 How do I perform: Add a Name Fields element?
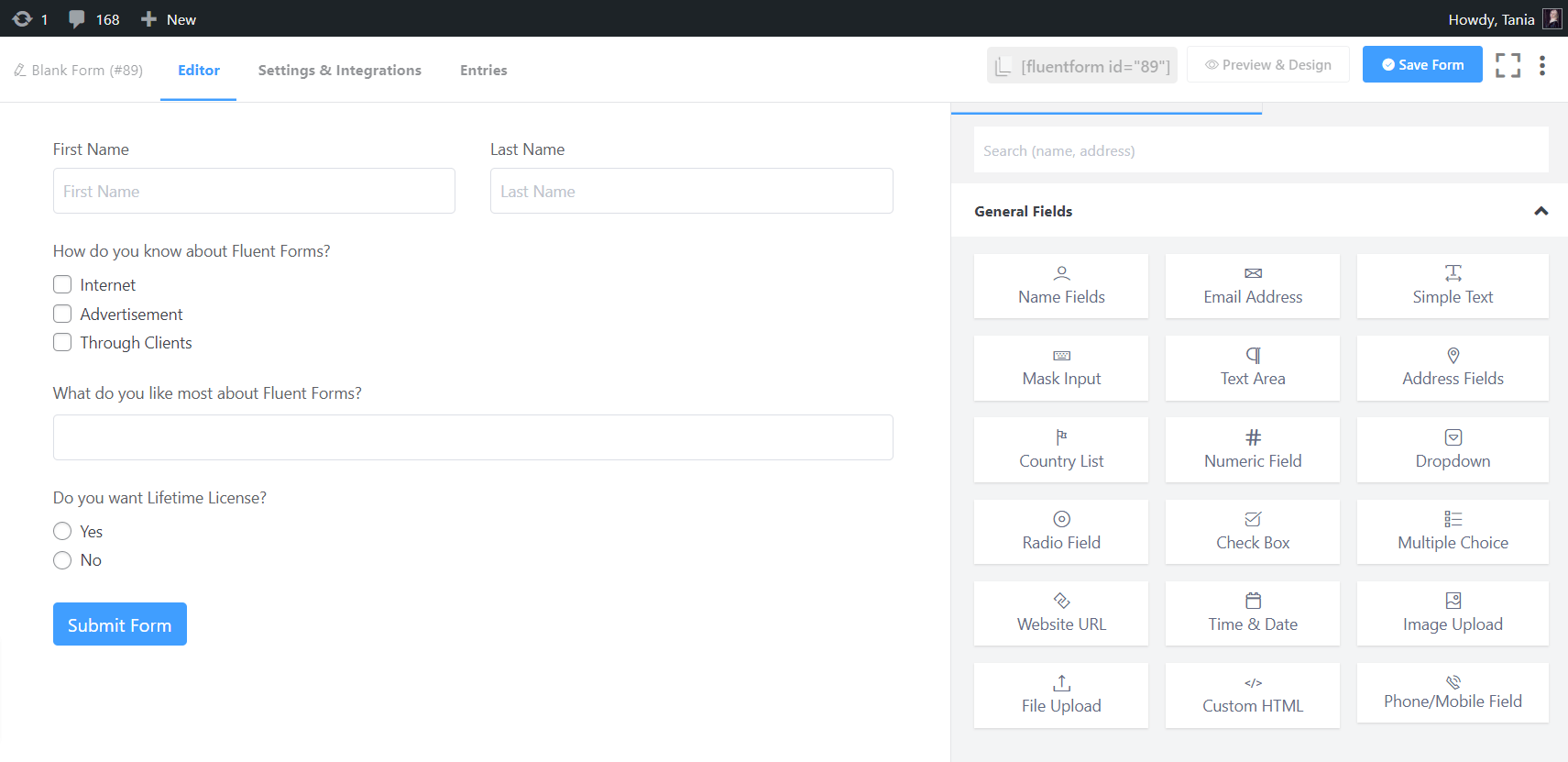coord(1061,286)
